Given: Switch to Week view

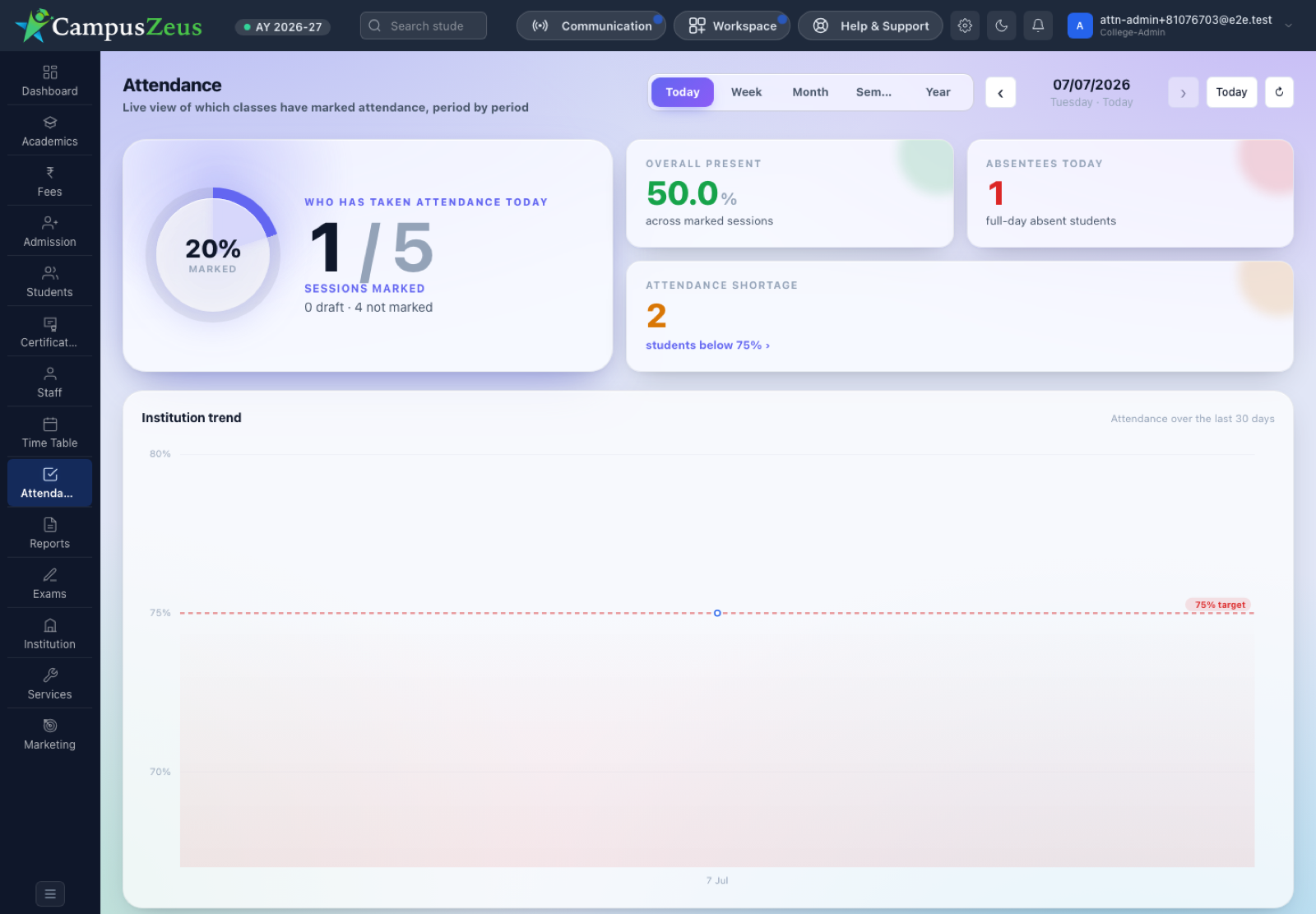Looking at the screenshot, I should click(x=746, y=92).
